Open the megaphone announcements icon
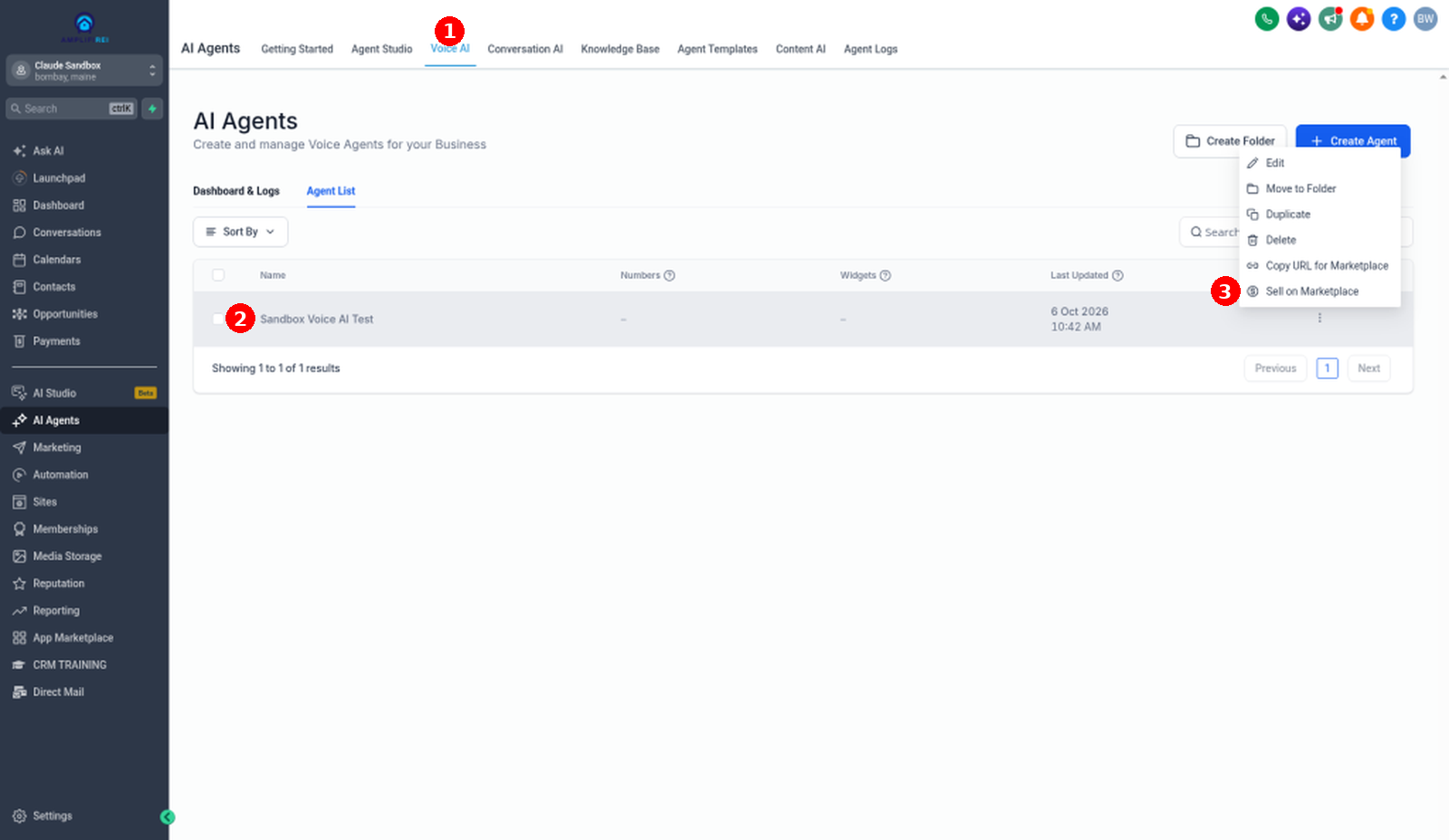 (x=1329, y=19)
